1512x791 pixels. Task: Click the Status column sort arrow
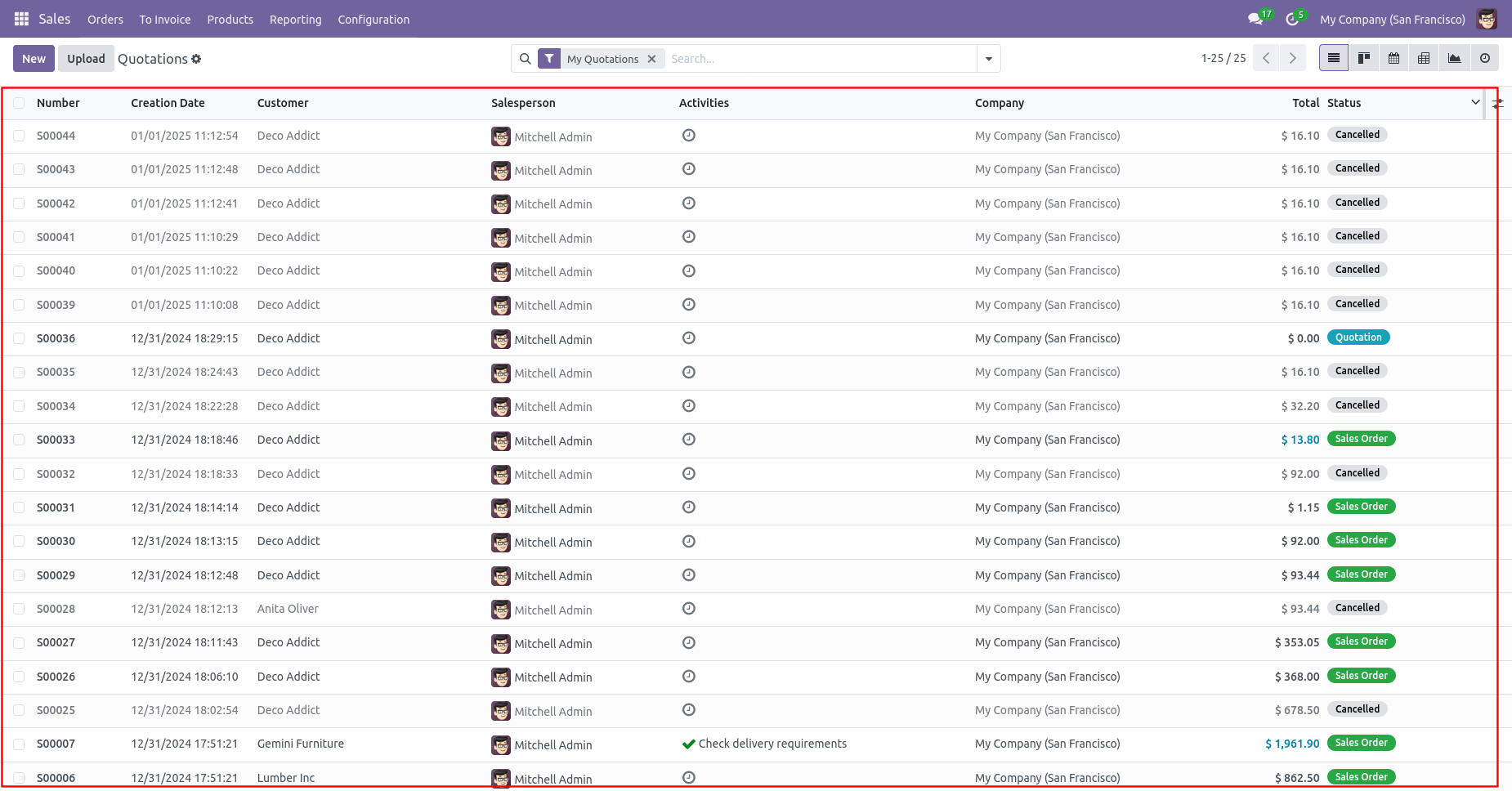click(x=1475, y=103)
